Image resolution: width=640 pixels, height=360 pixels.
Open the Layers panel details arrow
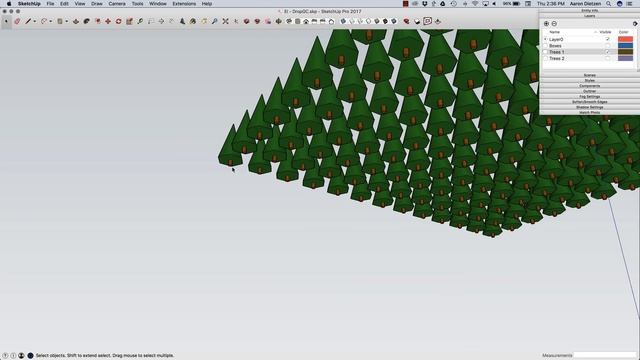pyautogui.click(x=635, y=24)
